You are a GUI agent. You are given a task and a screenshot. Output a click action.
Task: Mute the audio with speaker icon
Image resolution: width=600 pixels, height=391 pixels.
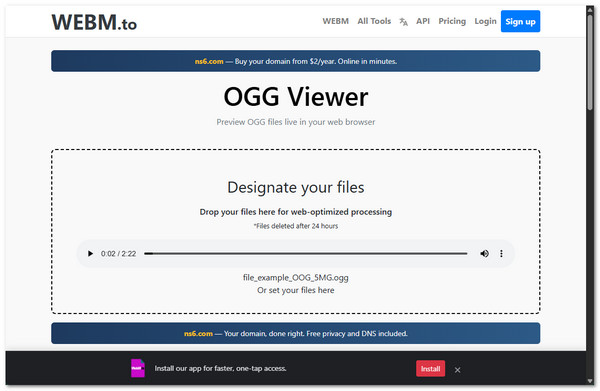pos(484,253)
